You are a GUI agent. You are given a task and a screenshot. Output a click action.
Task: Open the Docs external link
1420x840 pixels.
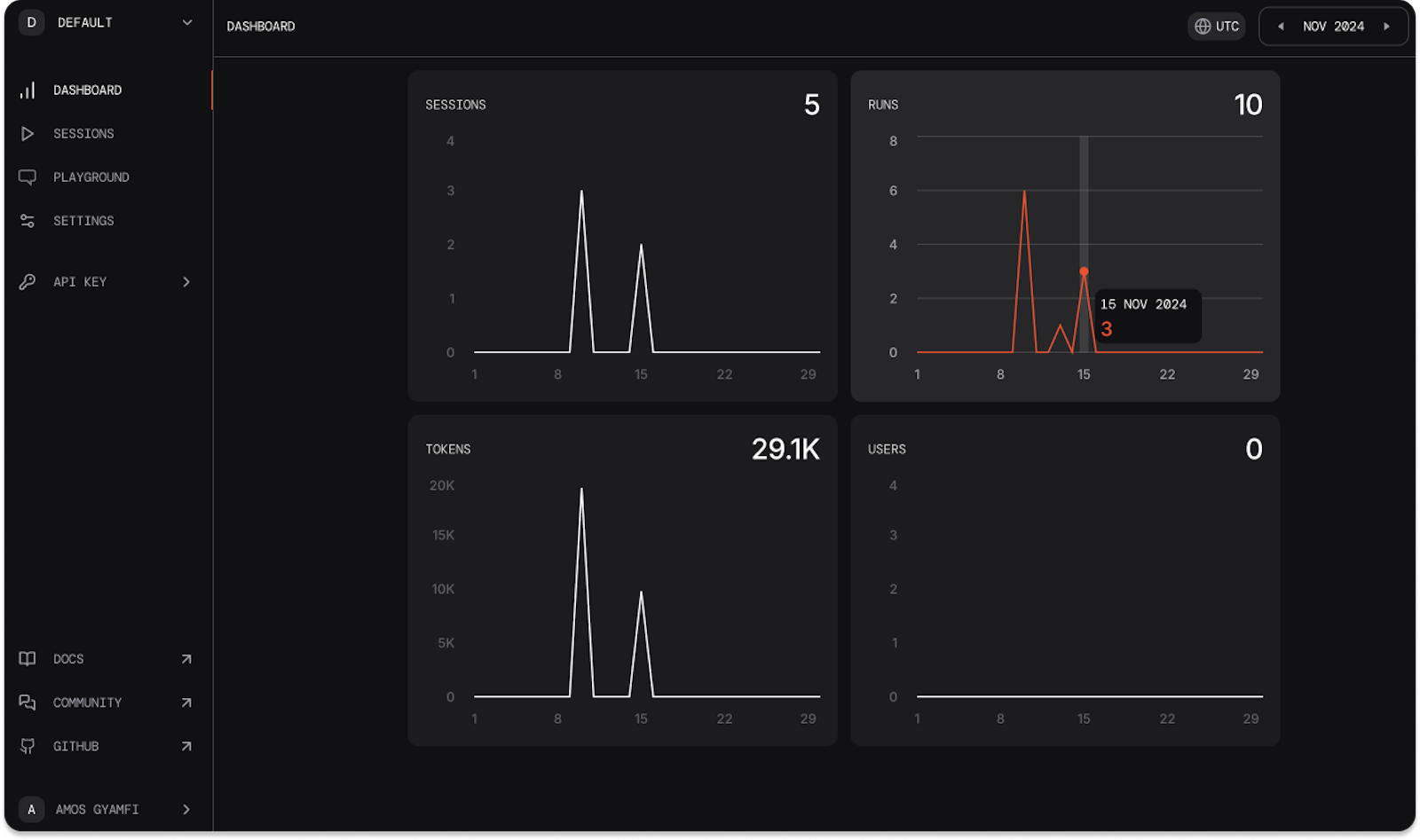[x=186, y=658]
